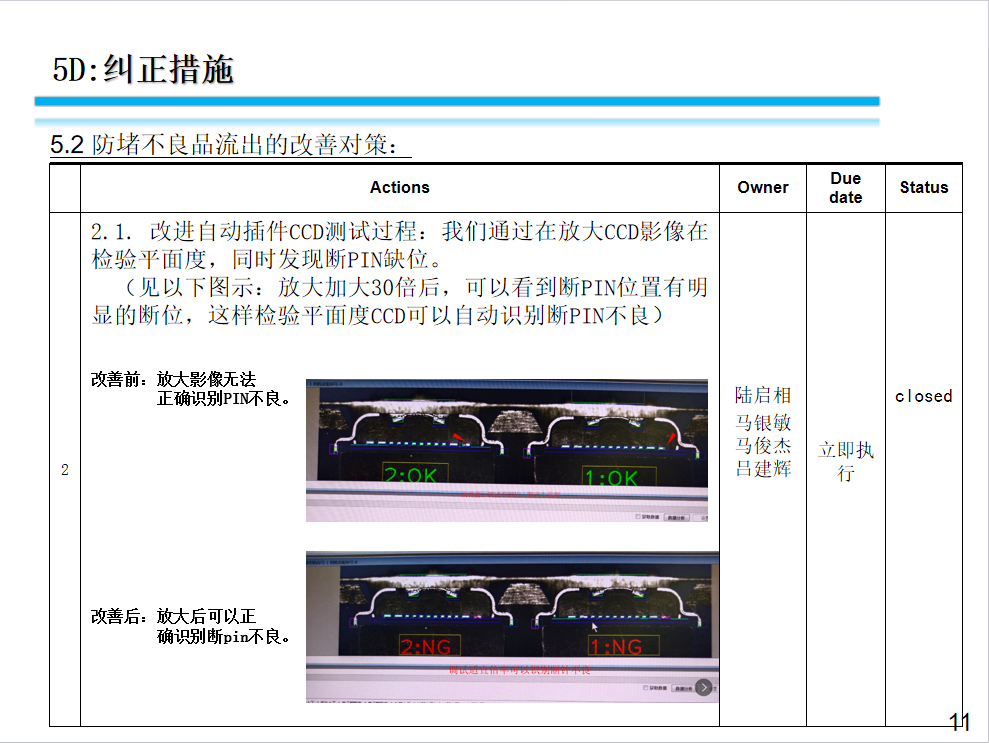Image resolution: width=989 pixels, height=743 pixels.
Task: Click right red arrow marker in top image
Action: pos(670,439)
